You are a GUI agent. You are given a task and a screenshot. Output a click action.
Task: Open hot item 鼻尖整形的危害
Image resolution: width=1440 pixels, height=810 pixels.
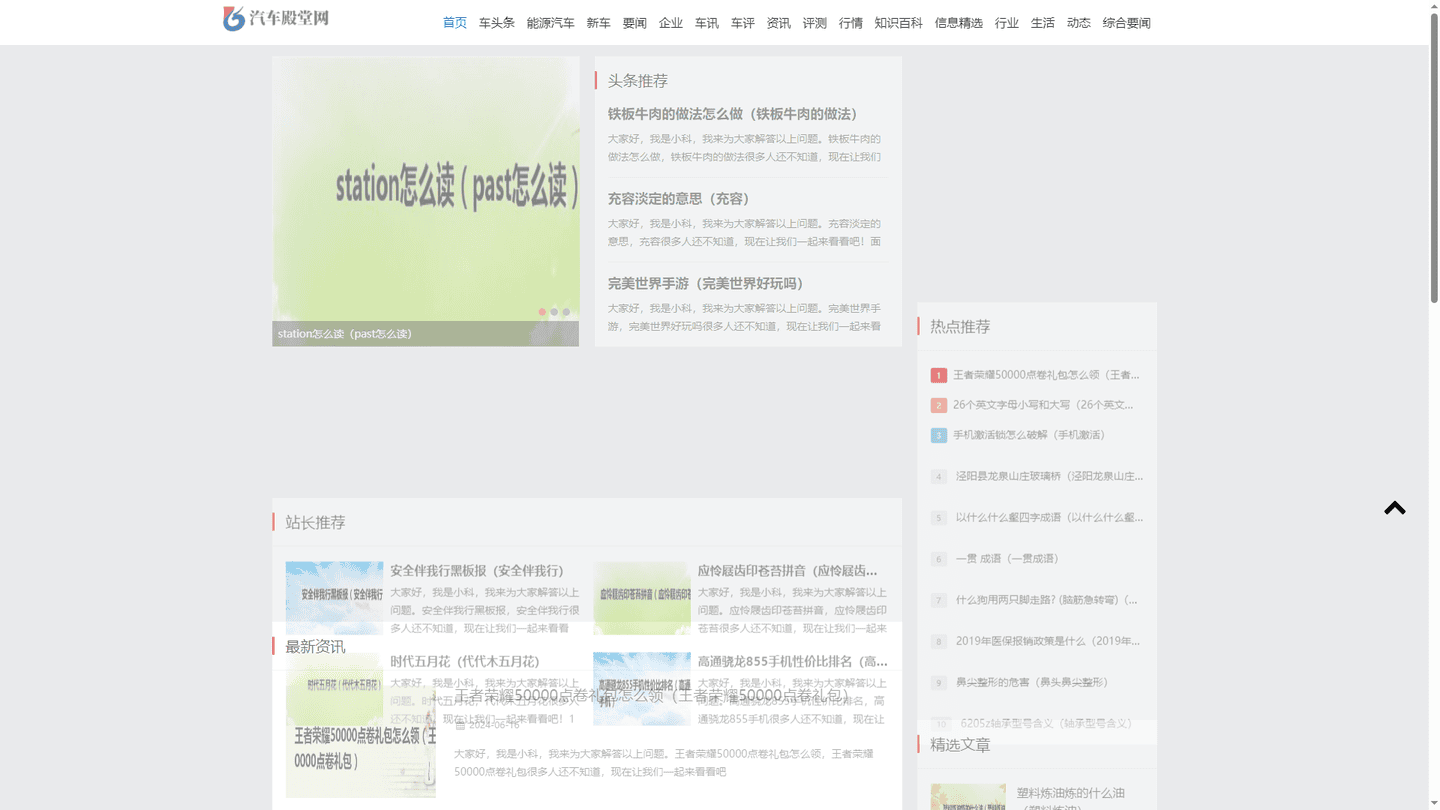pos(1032,683)
